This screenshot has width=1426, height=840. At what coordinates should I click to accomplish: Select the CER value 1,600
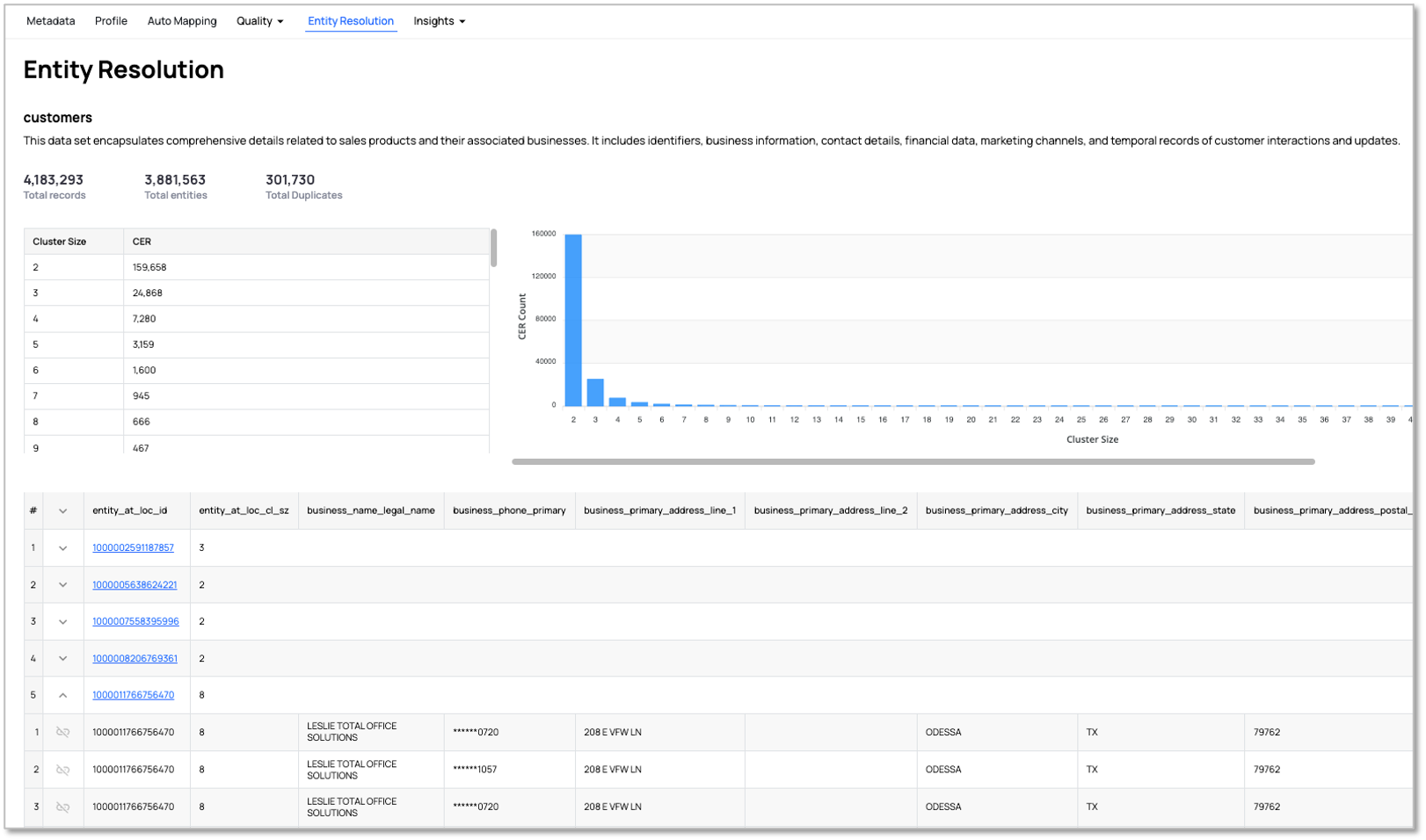tap(144, 370)
